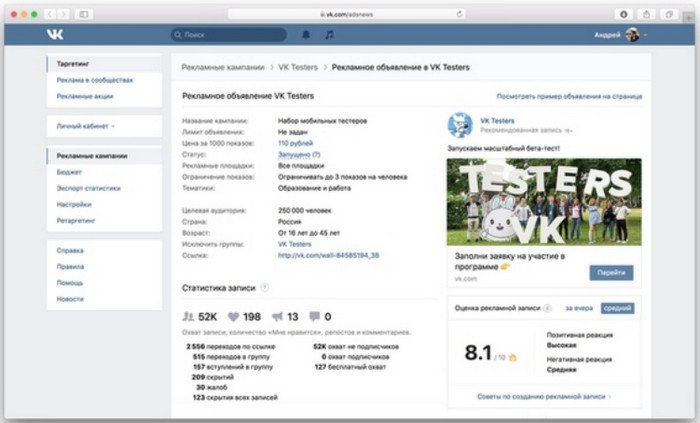Open the vk.com/wall post URL link
Screen dimensions: 700x423
point(329,255)
